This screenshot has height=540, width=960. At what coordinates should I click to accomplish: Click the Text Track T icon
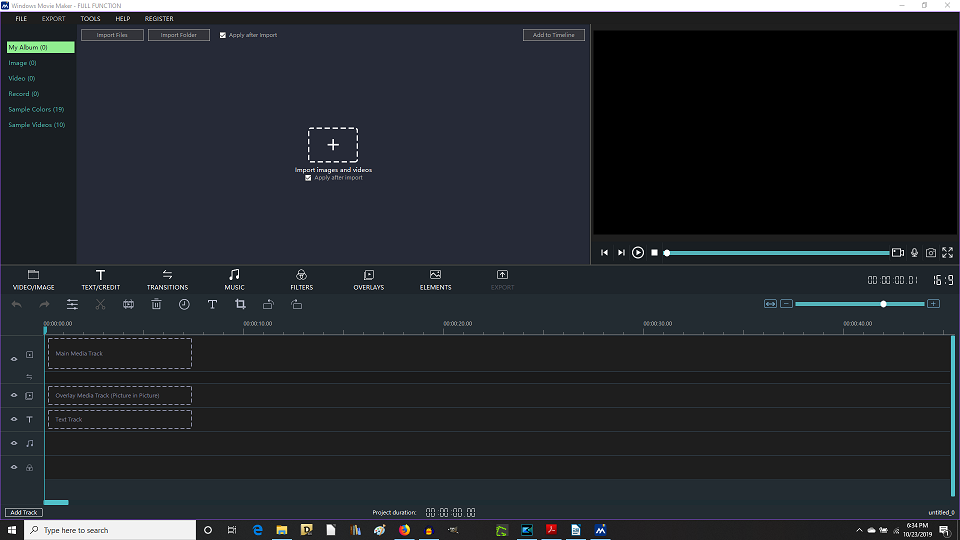[29, 419]
